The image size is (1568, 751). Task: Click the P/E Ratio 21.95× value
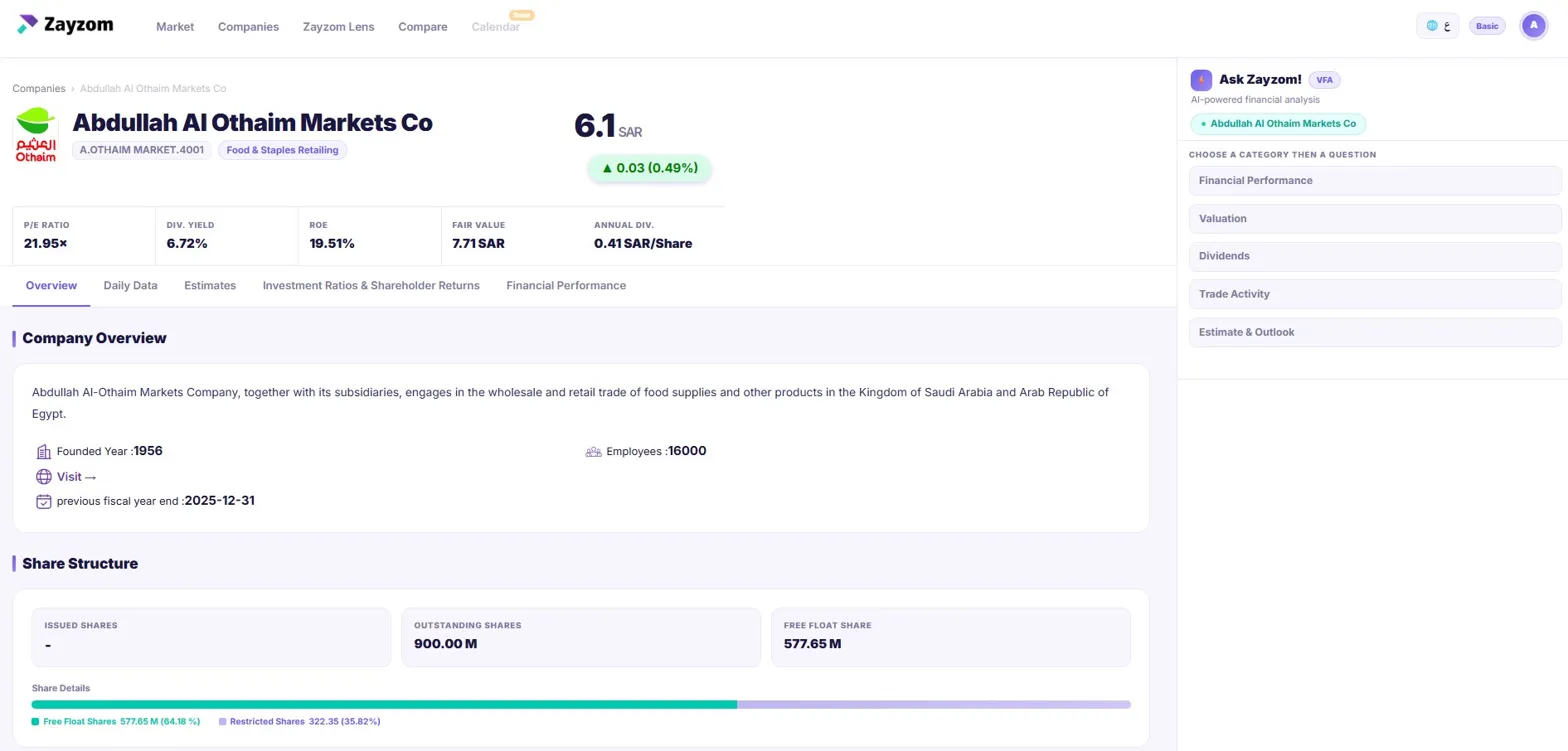(46, 244)
